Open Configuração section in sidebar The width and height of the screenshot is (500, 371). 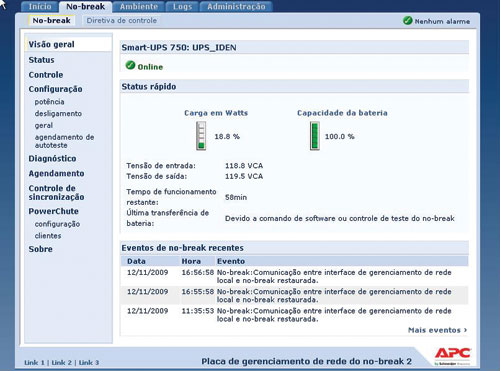(55, 89)
